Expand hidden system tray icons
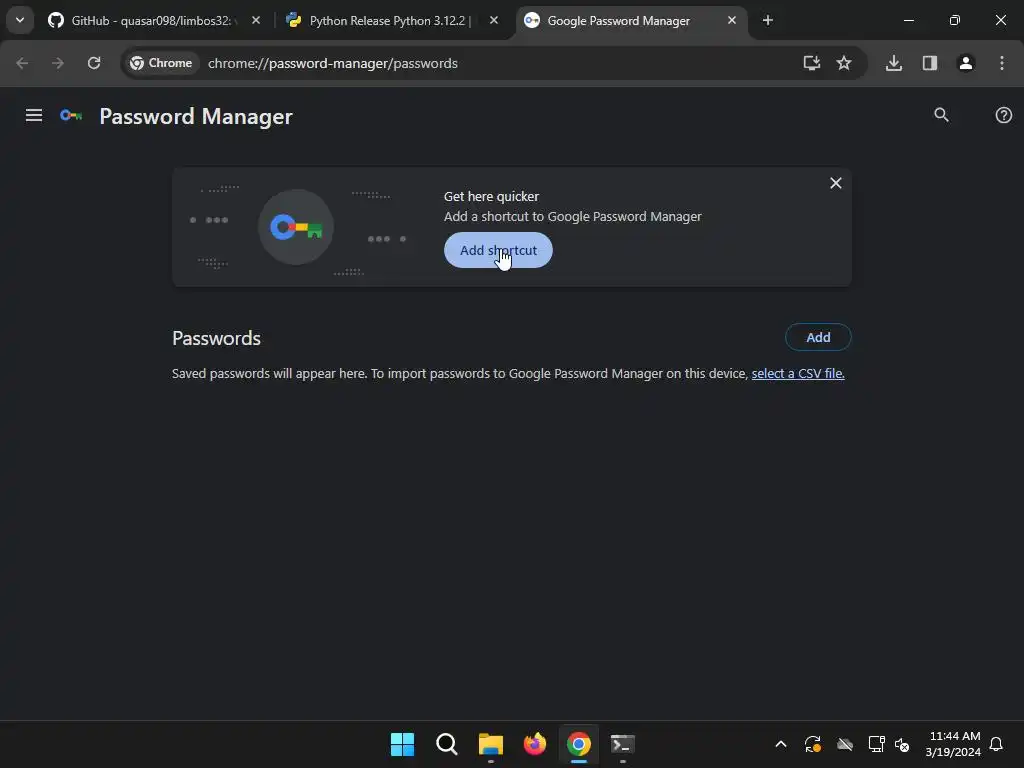This screenshot has width=1024, height=768. 780,744
